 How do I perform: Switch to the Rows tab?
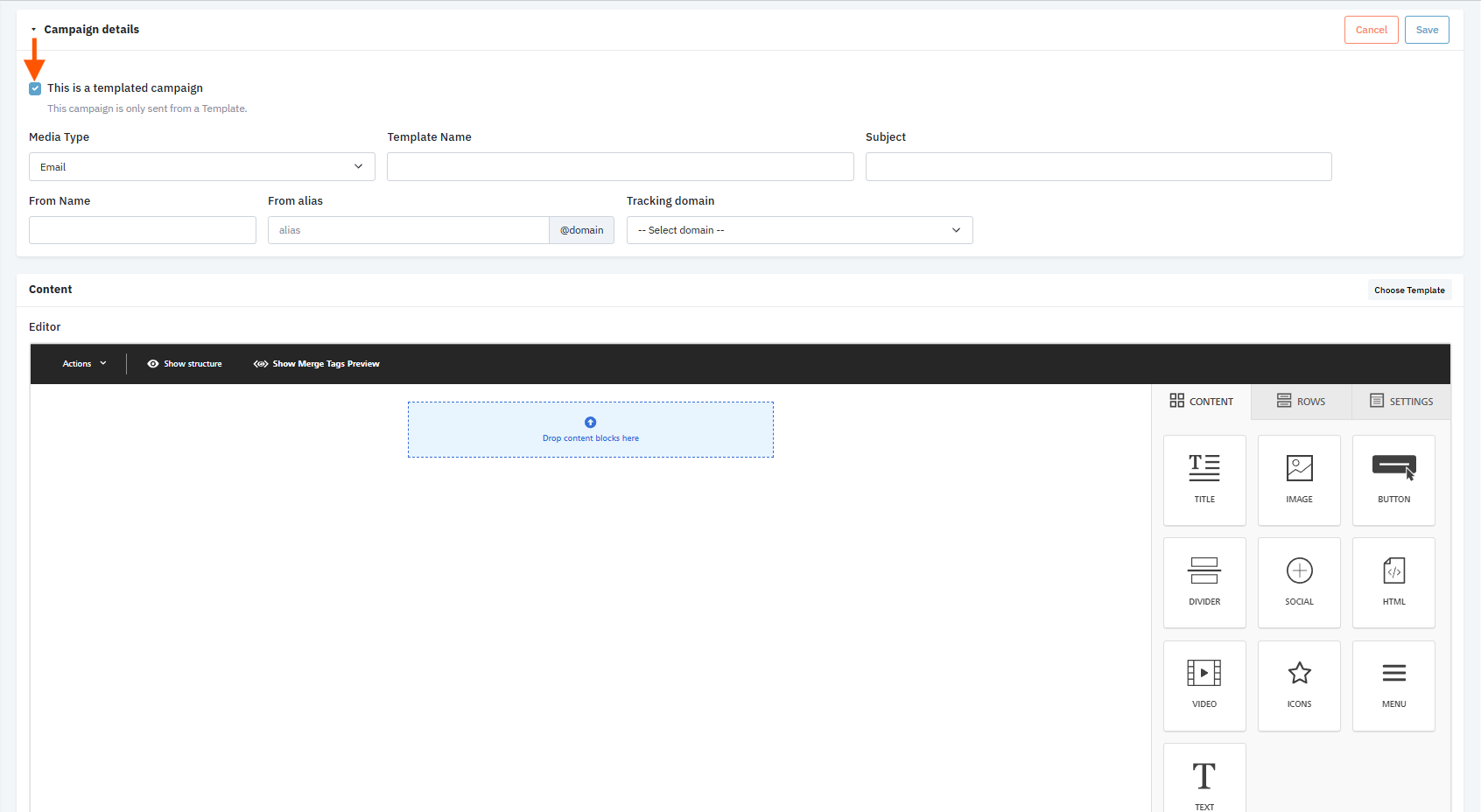1302,402
